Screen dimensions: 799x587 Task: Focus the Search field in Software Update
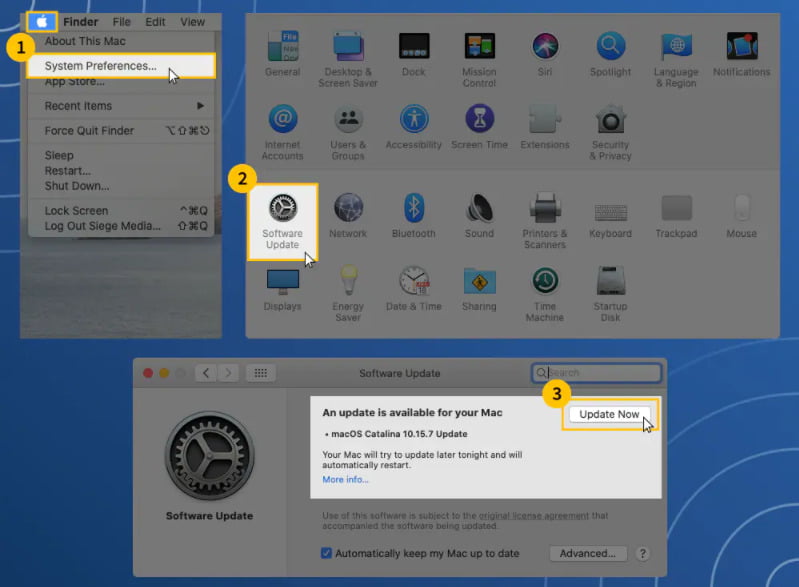point(596,372)
